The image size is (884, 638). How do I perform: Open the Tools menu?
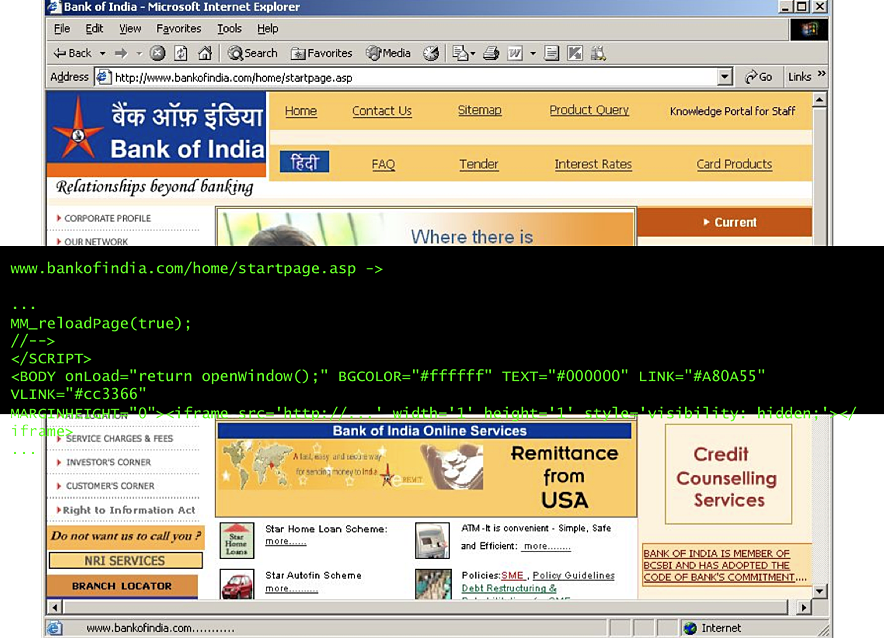tap(229, 29)
